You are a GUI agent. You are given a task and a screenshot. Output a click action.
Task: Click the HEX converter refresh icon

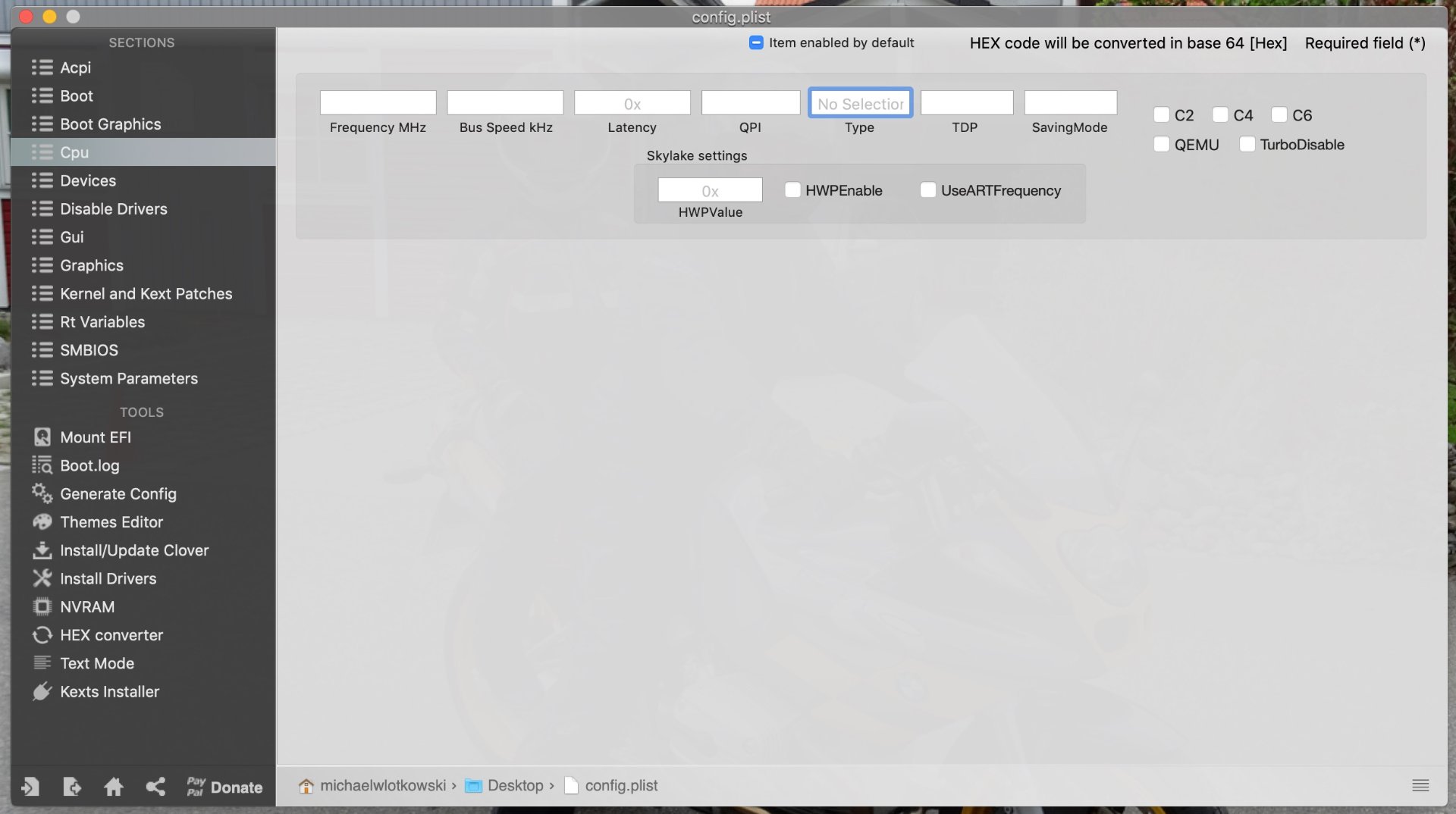pyautogui.click(x=42, y=635)
